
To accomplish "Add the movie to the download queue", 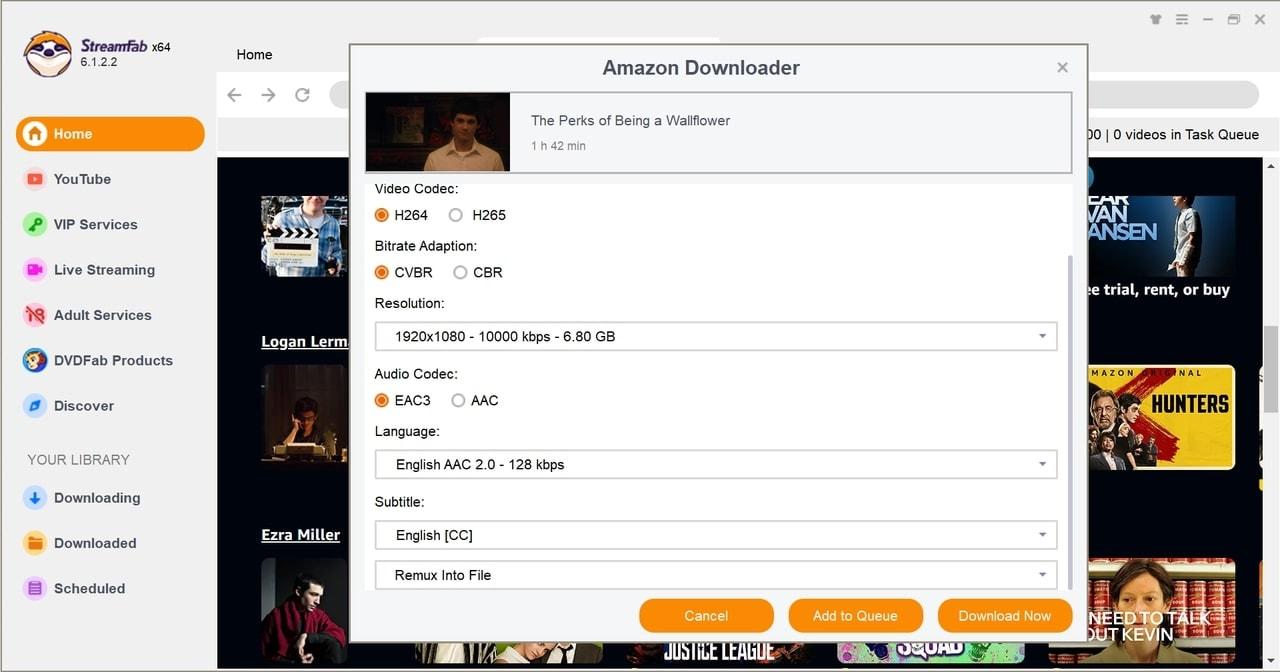I will coord(855,615).
